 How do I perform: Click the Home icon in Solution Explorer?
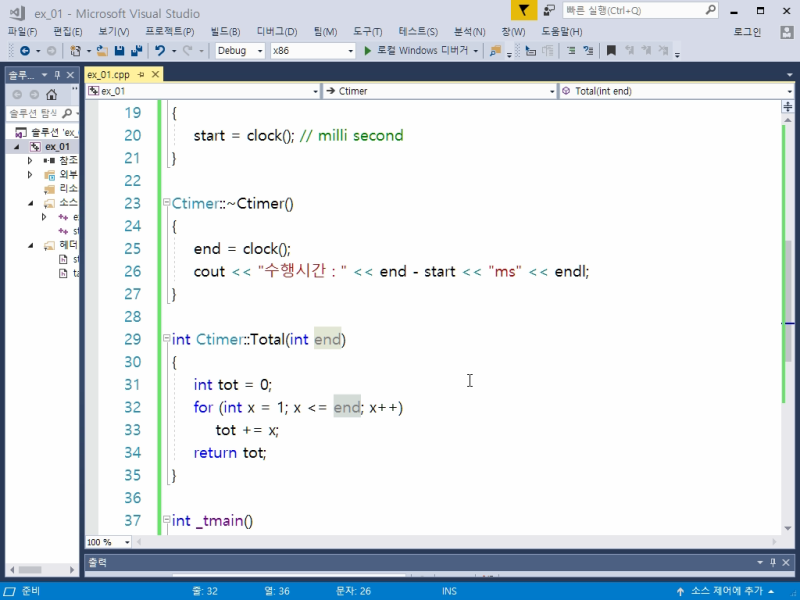[x=52, y=94]
